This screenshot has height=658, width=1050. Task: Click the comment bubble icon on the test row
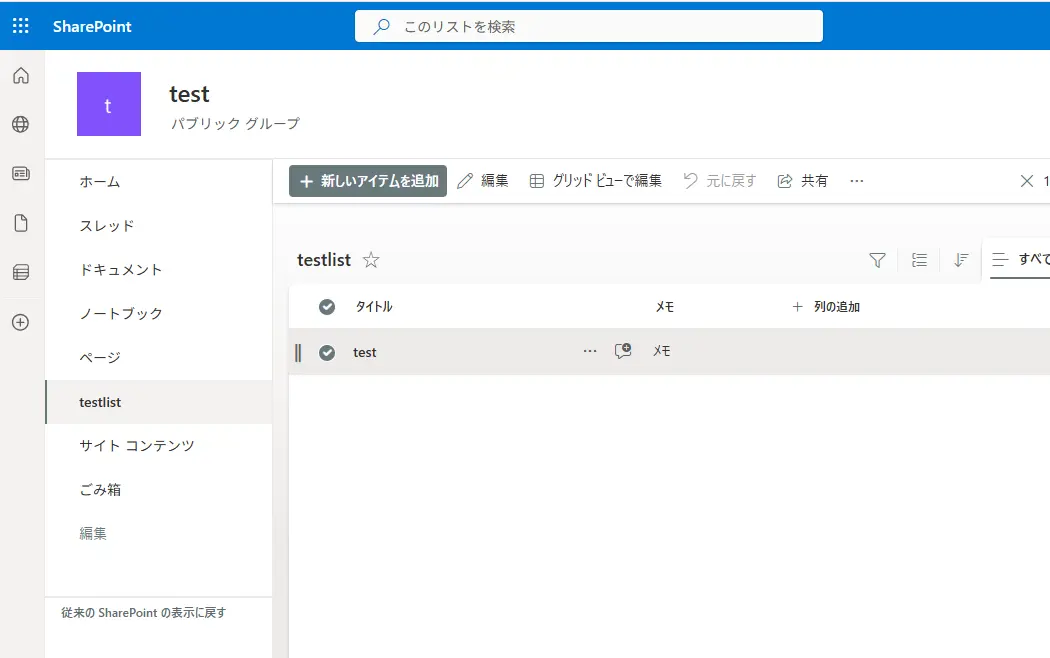pyautogui.click(x=622, y=351)
